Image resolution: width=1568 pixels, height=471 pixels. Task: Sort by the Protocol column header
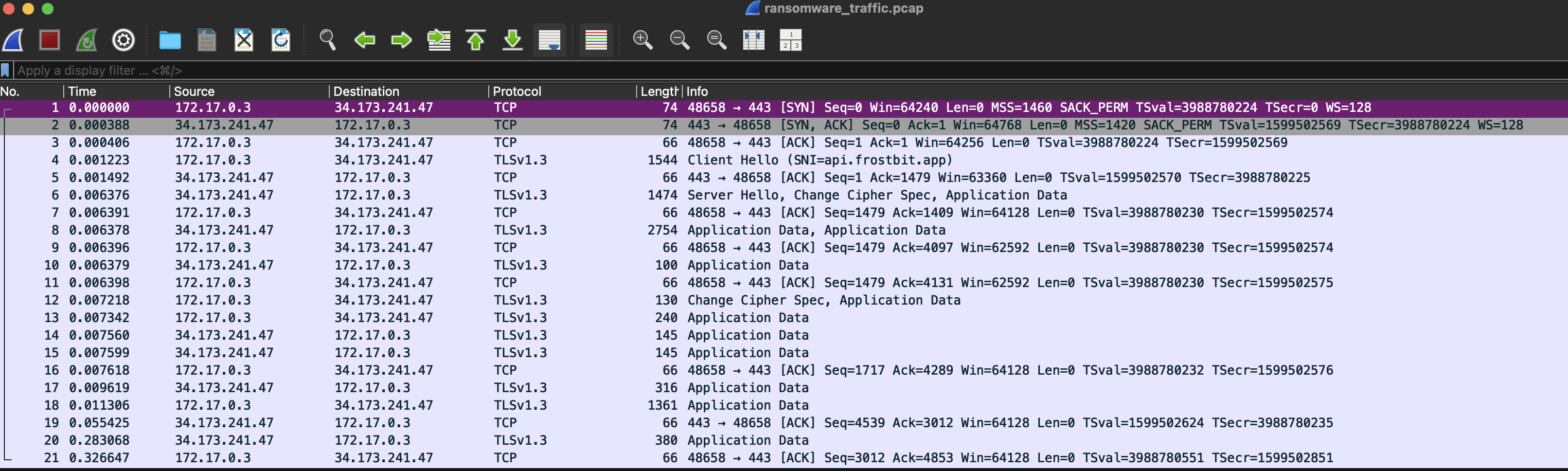coord(562,91)
